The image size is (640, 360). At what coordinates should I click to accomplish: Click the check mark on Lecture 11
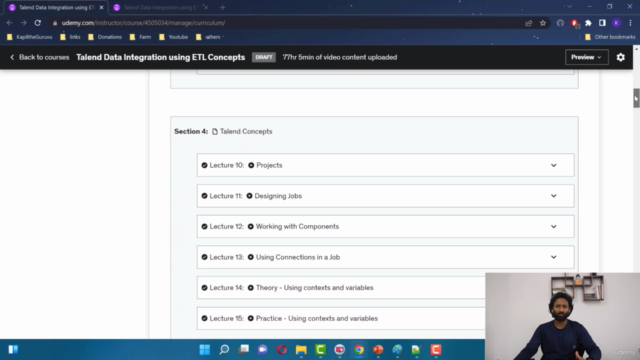click(x=204, y=196)
